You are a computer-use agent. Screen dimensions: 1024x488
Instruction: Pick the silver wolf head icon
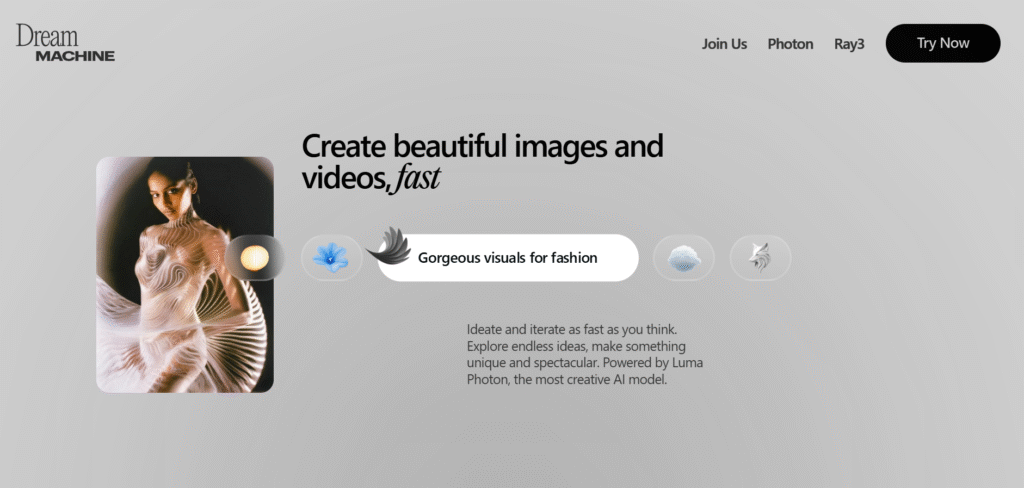click(760, 258)
